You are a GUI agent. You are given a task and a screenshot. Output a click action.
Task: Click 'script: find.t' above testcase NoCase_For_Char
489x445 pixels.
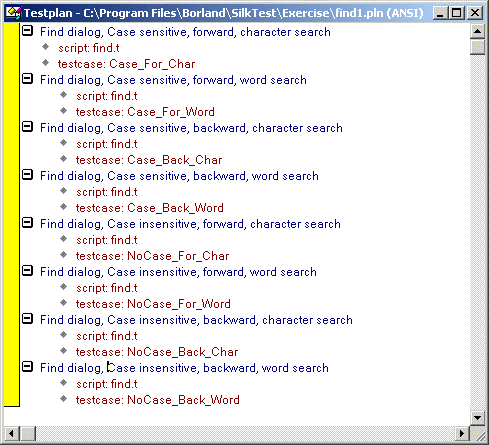tap(107, 240)
